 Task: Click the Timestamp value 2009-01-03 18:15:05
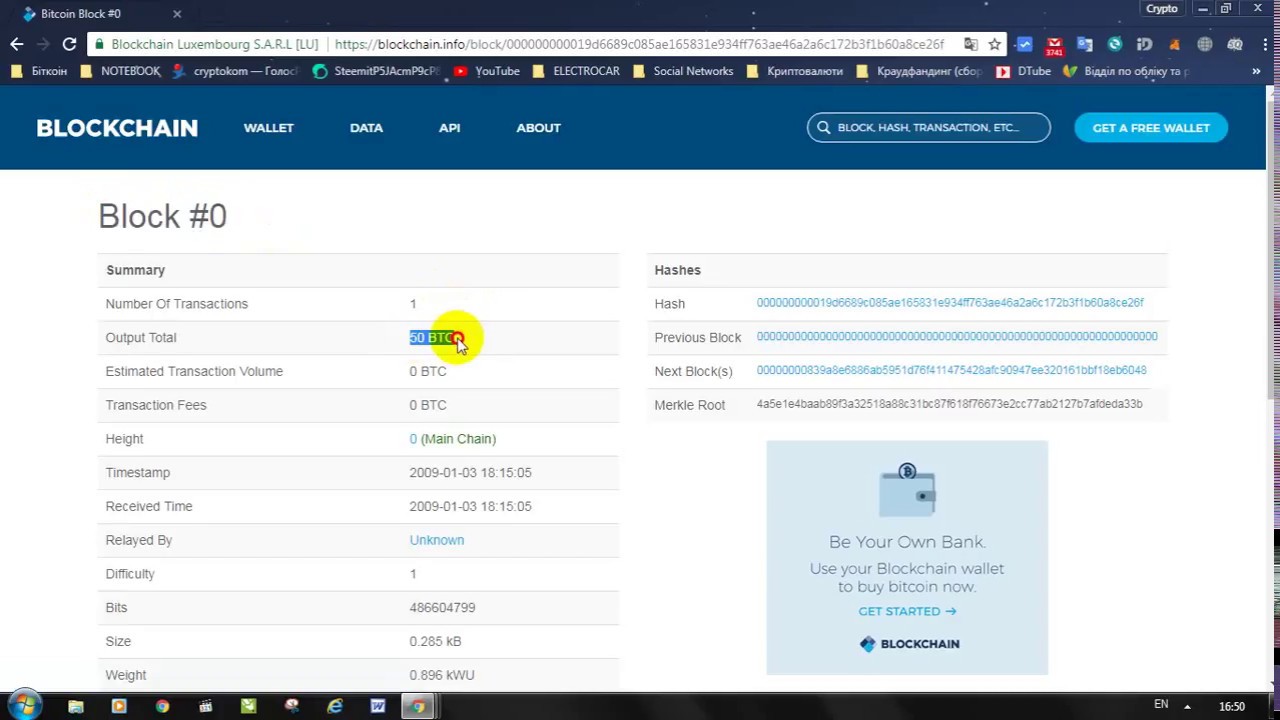(470, 473)
